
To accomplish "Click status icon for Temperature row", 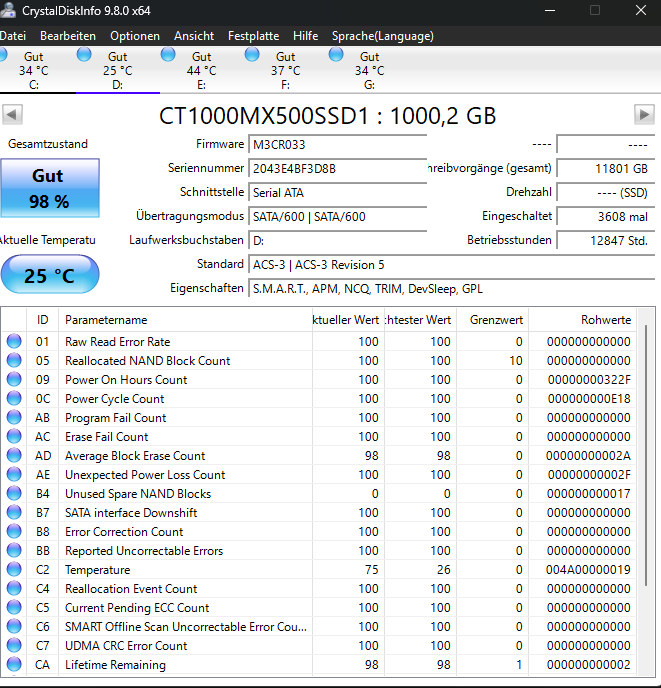I will pyautogui.click(x=14, y=569).
